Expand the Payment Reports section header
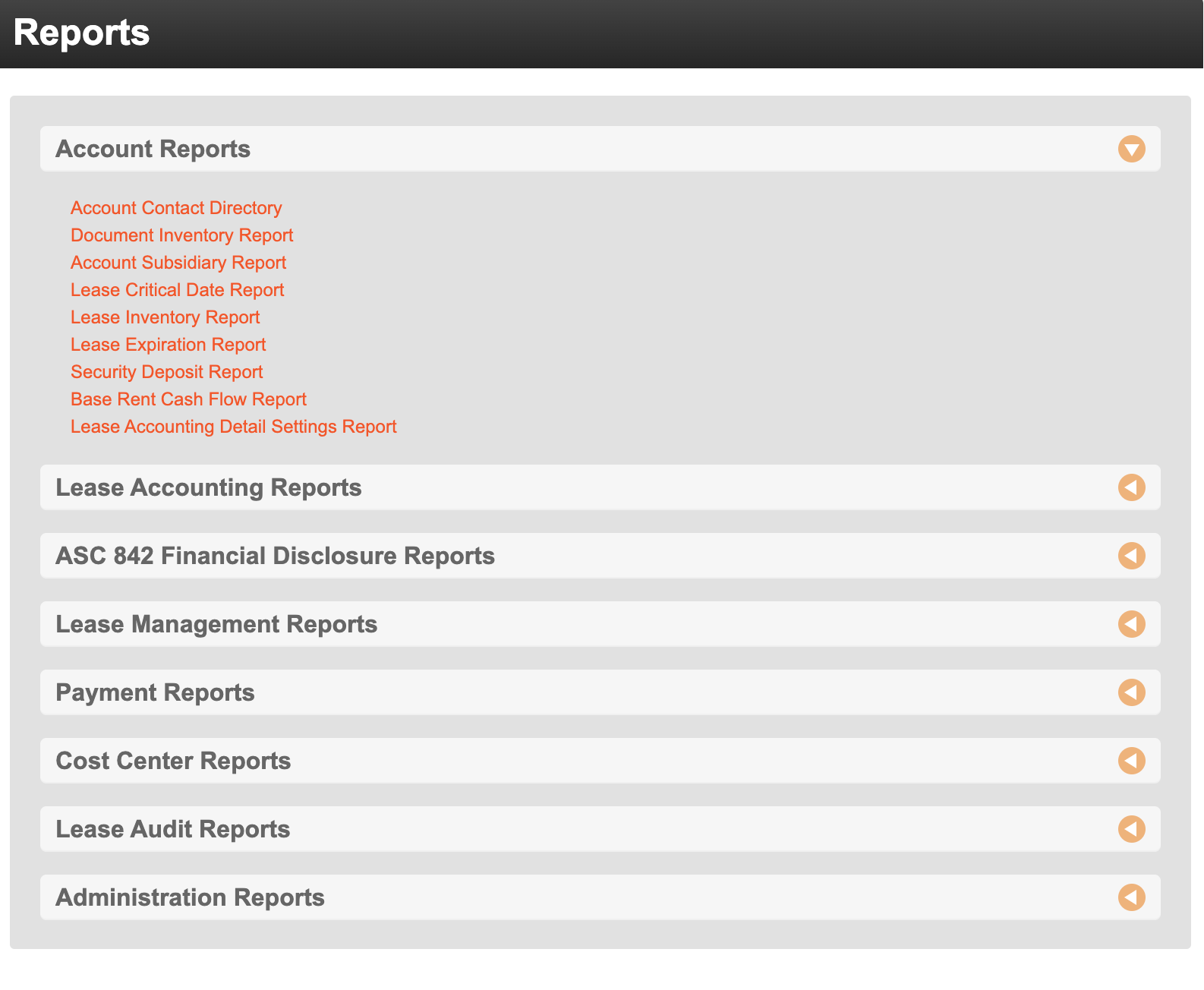This screenshot has width=1204, height=990. pos(600,692)
